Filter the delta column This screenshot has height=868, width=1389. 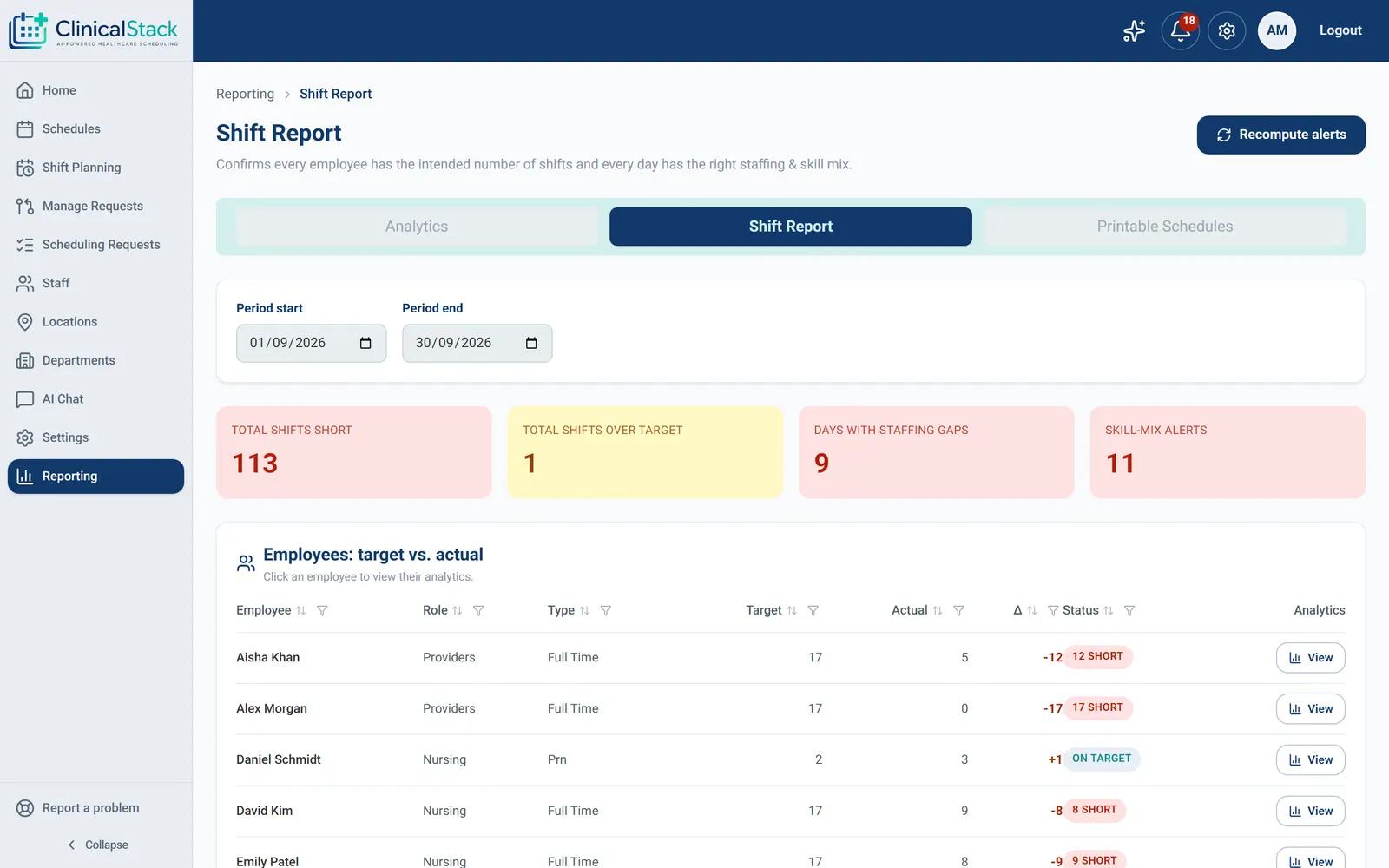coord(1053,611)
